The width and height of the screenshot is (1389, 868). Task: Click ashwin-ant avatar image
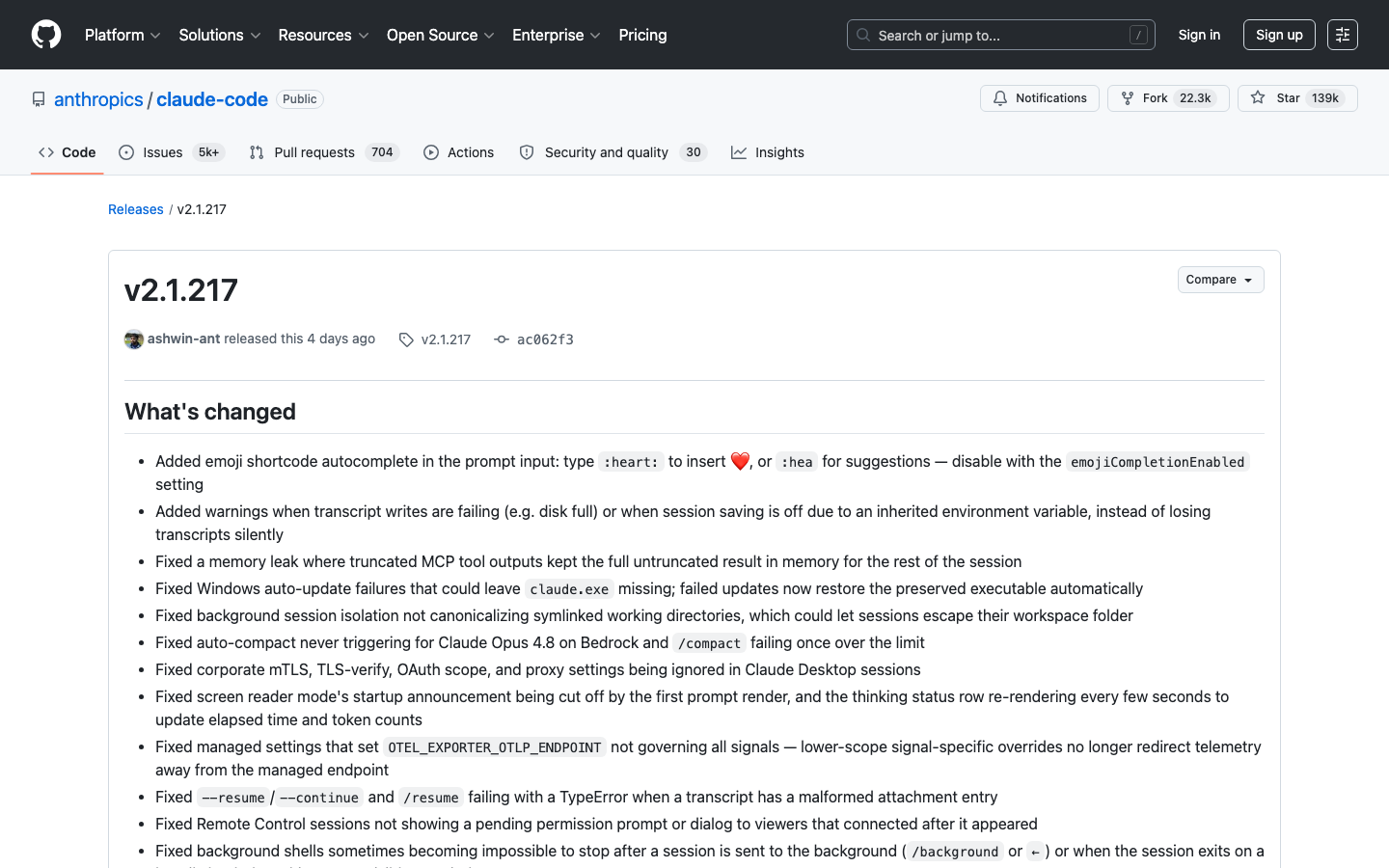(x=134, y=339)
